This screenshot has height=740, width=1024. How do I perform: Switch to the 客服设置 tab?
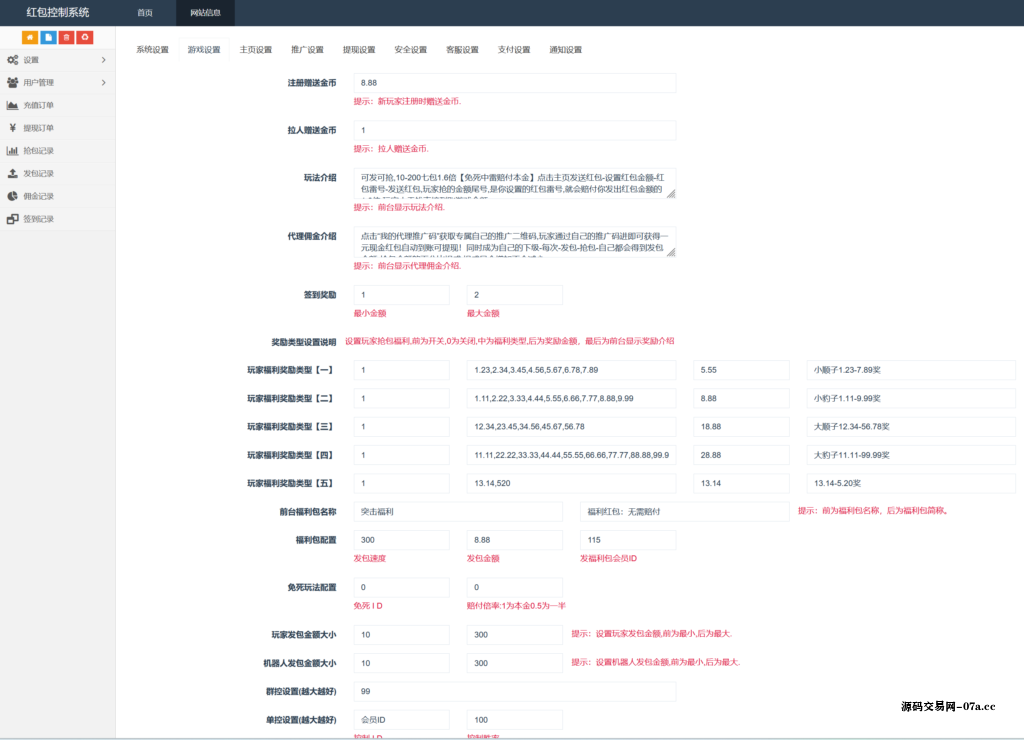[462, 50]
